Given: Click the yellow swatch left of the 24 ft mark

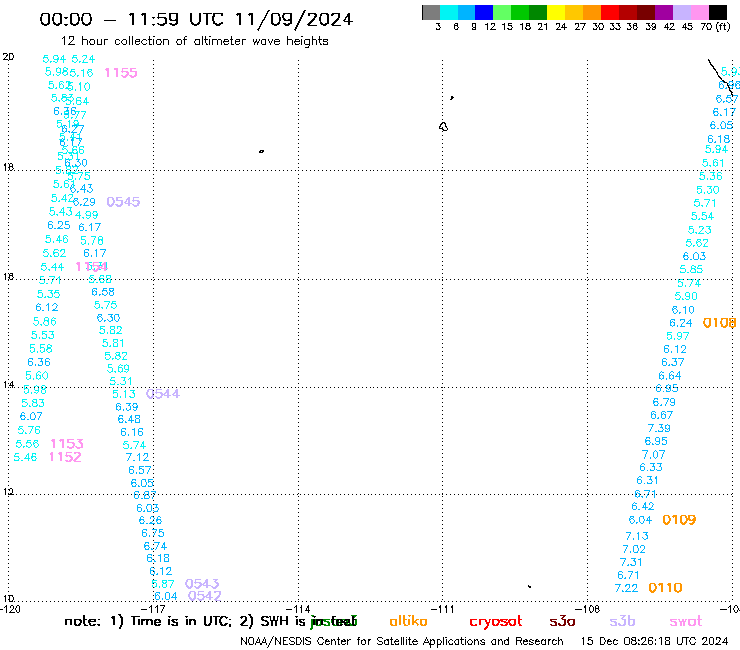Looking at the screenshot, I should tap(555, 12).
